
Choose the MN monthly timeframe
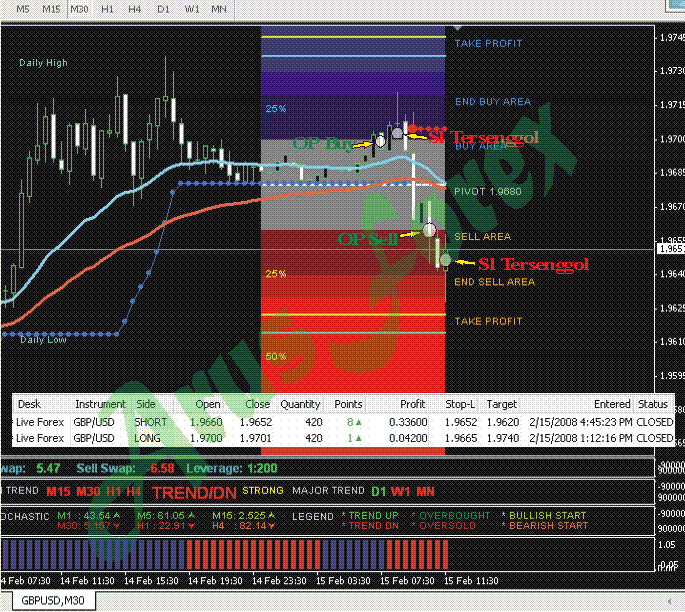tap(221, 8)
